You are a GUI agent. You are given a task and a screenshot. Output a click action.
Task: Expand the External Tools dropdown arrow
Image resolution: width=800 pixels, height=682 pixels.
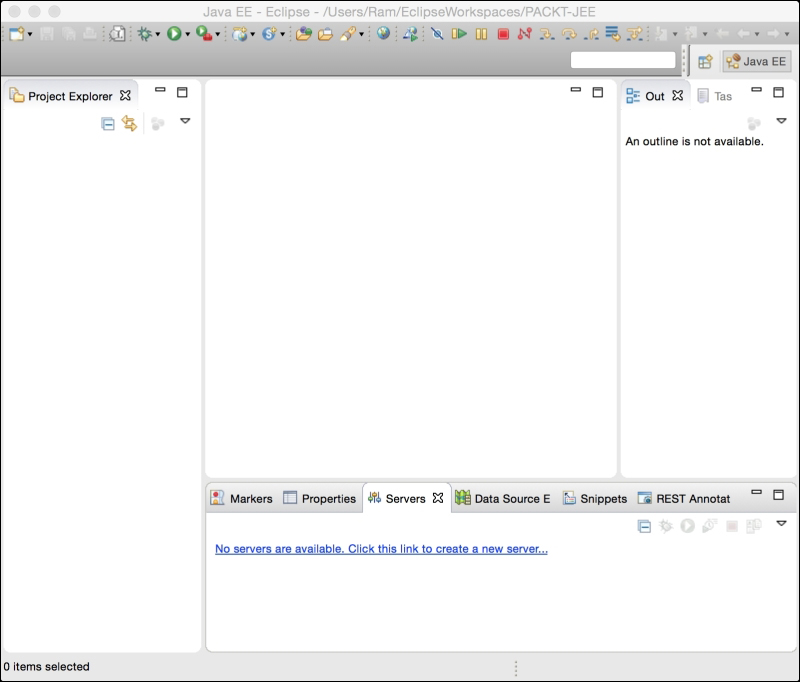[217, 34]
